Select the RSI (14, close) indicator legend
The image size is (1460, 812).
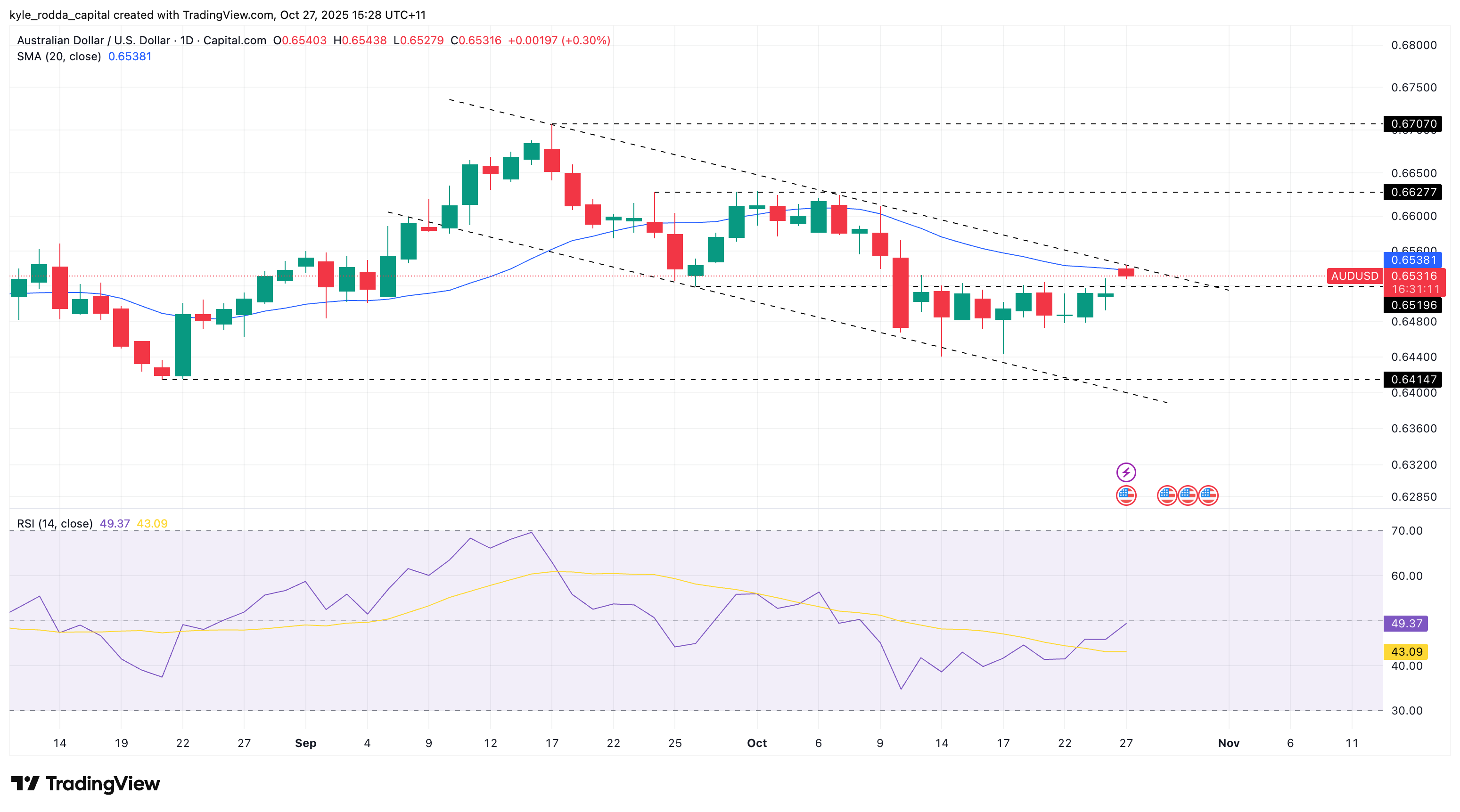pyautogui.click(x=54, y=524)
